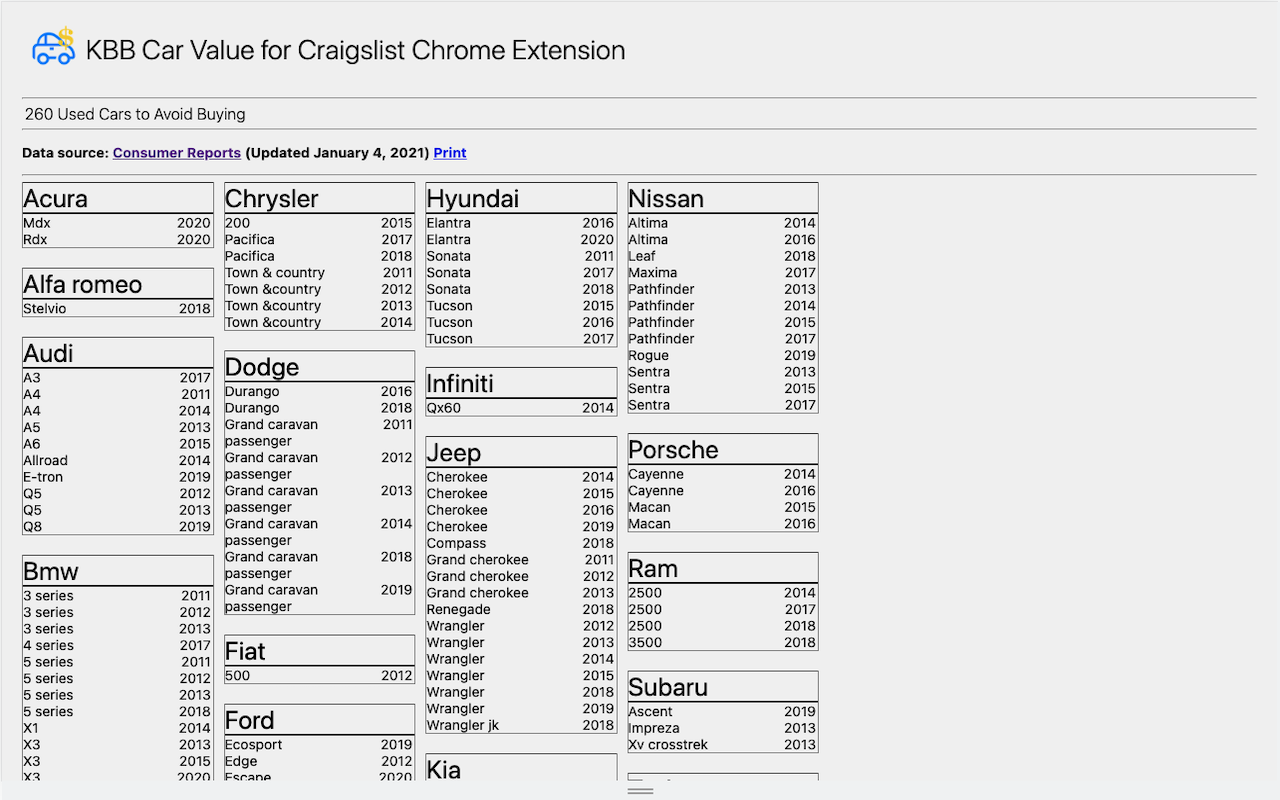
Task: Select the Renegade 2018 row
Action: click(522, 610)
